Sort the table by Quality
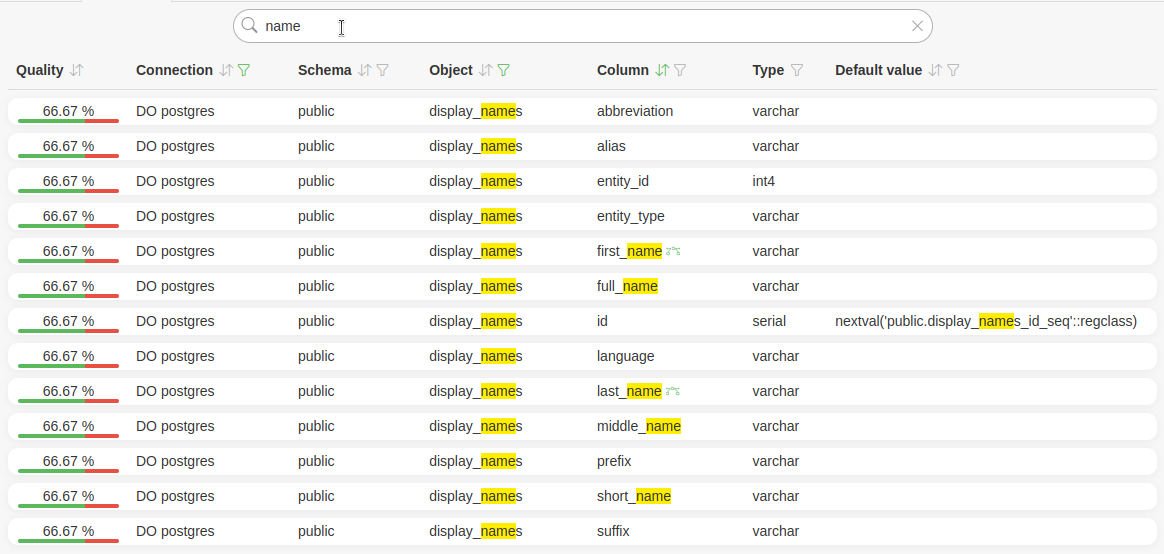Screen dimensions: 1164x554 pos(77,71)
